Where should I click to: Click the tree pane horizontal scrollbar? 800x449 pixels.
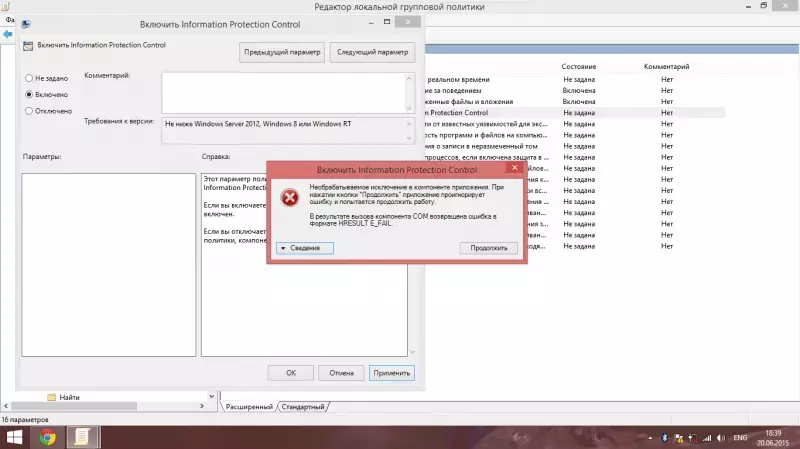(74, 406)
